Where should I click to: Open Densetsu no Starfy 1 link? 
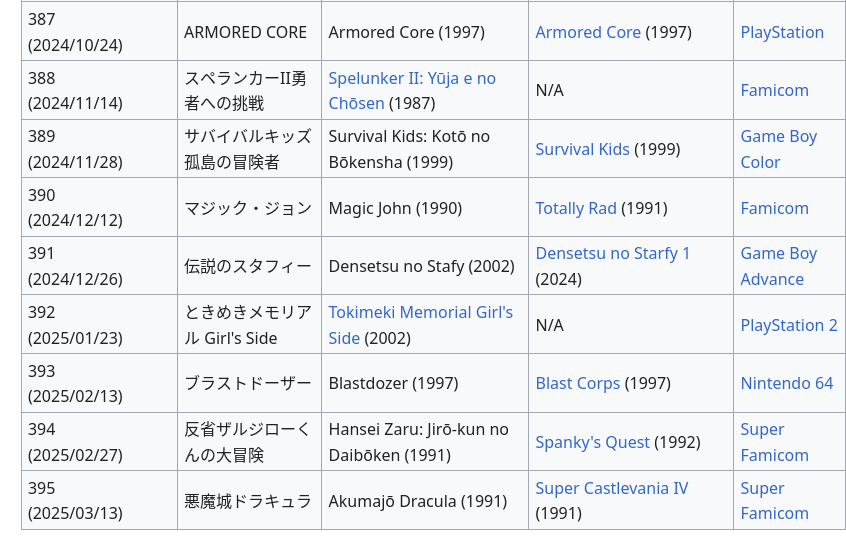tap(612, 254)
